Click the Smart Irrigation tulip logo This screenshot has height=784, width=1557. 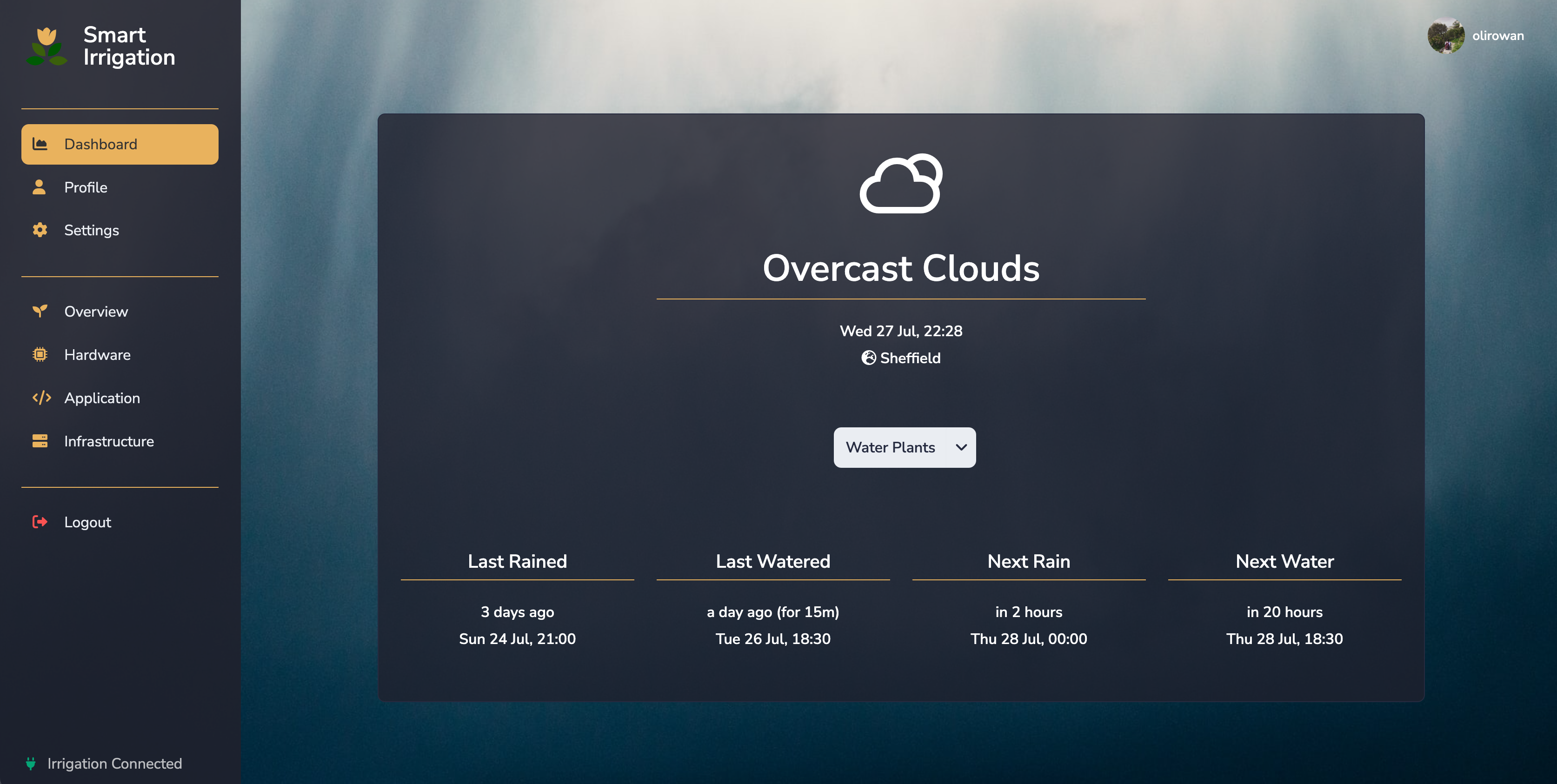click(x=47, y=47)
